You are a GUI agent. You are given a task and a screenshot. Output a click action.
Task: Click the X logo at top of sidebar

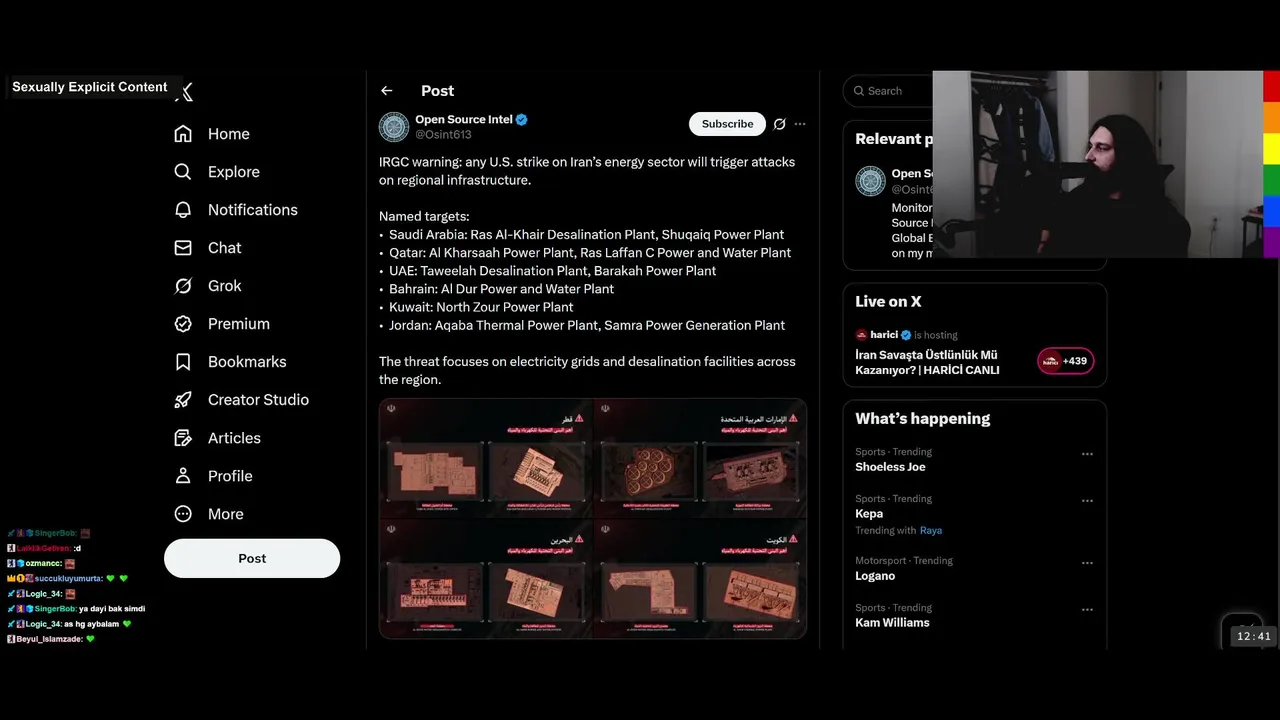185,92
